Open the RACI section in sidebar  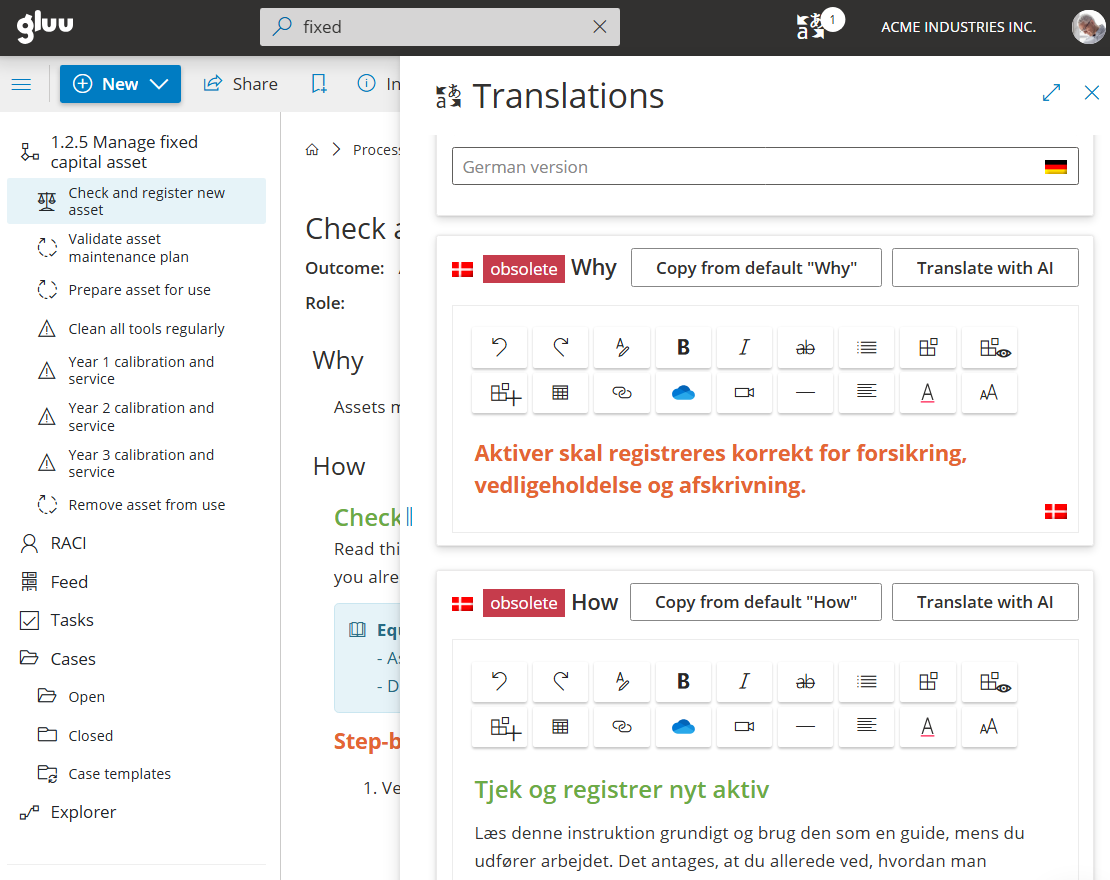point(68,543)
